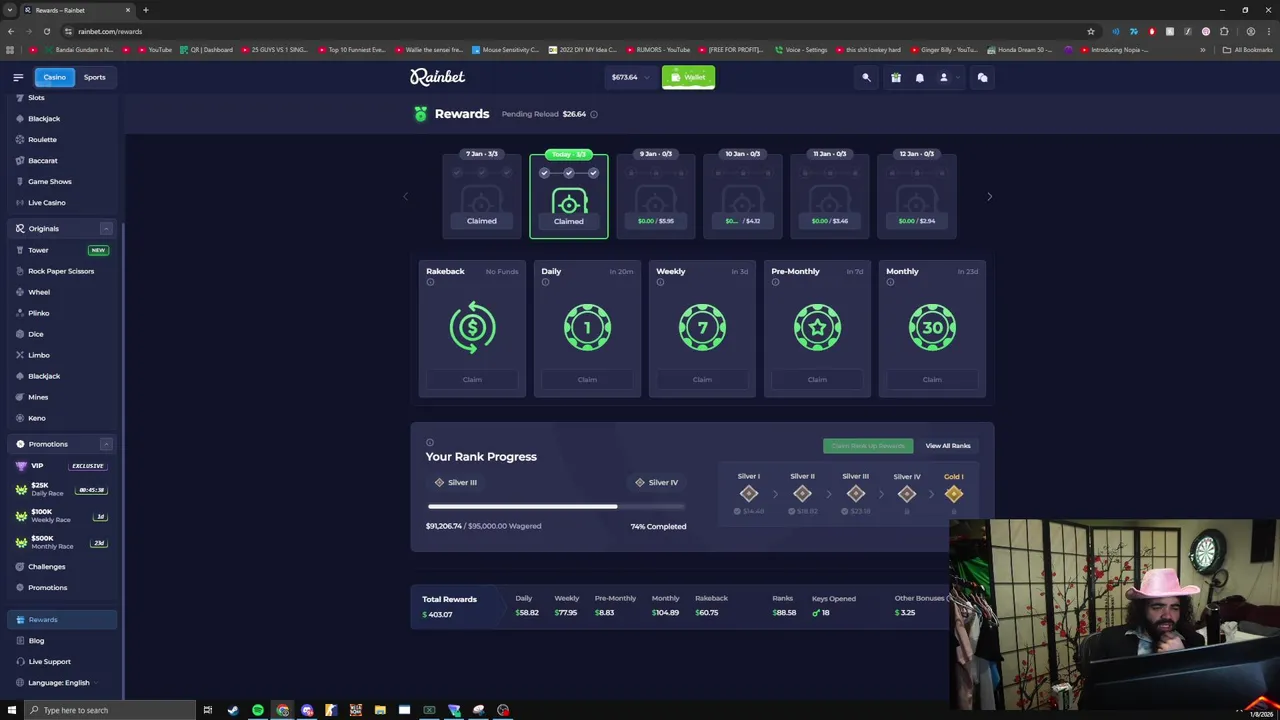The width and height of the screenshot is (1280, 720).
Task: Switch to the Casino tab
Action: [x=54, y=77]
